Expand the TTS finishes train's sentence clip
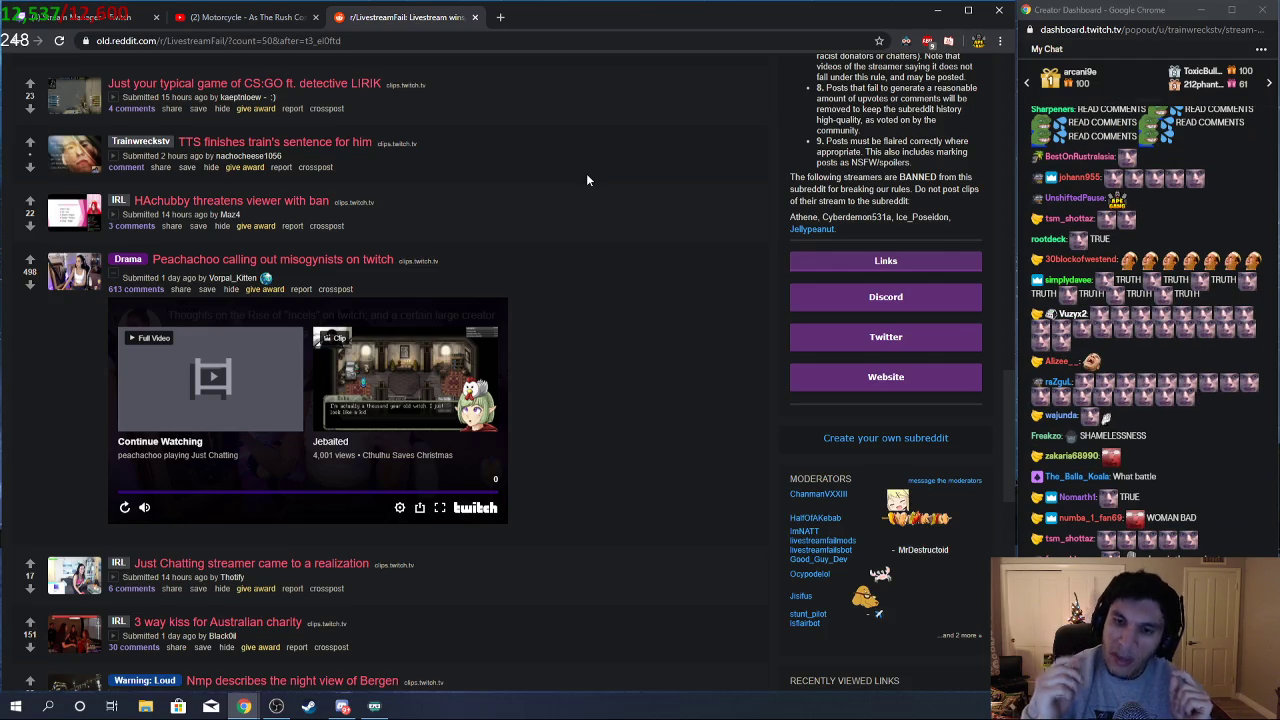 click(113, 156)
